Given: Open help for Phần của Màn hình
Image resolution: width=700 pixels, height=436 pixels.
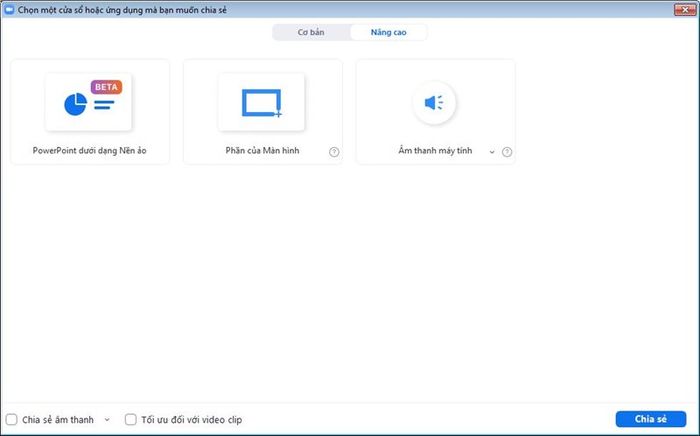Looking at the screenshot, I should click(334, 152).
